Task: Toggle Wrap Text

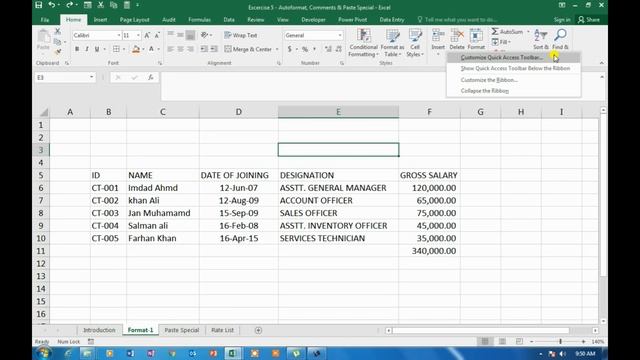Action: [x=241, y=36]
